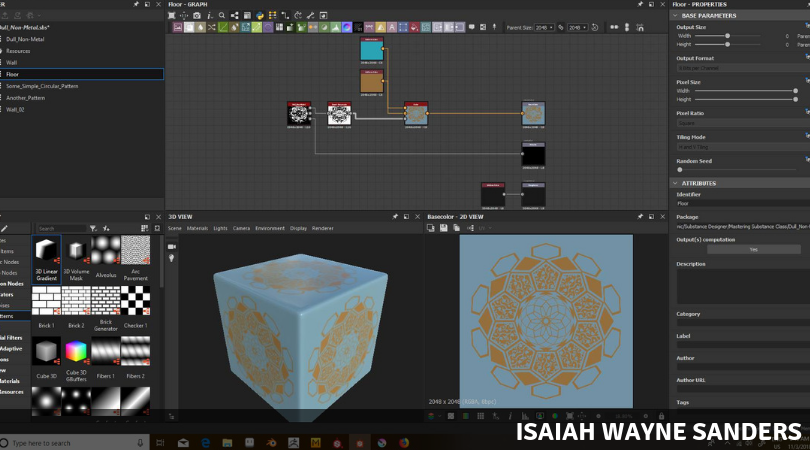Click the filter funnel icon beside library search

[93, 228]
